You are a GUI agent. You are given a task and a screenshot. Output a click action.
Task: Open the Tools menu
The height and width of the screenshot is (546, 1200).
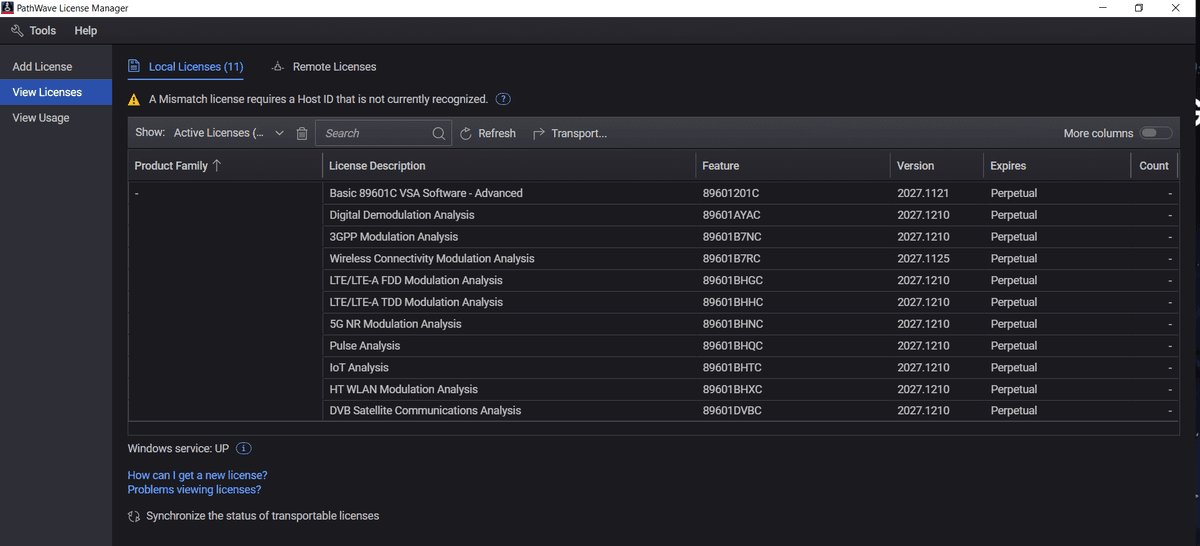pos(34,31)
